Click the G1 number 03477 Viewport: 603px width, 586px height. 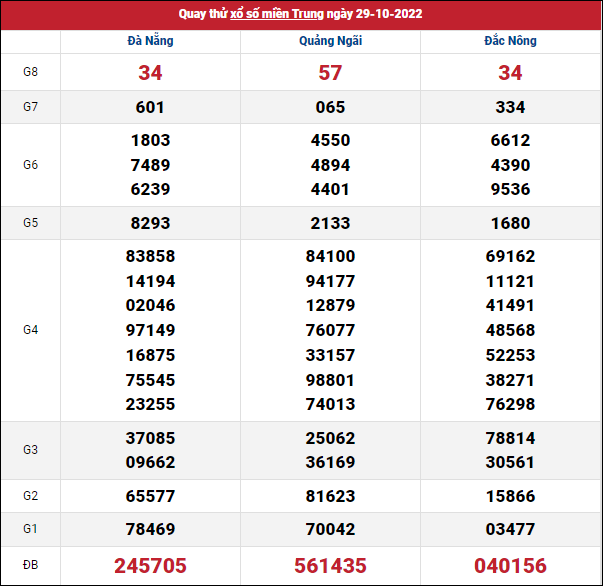coord(510,529)
